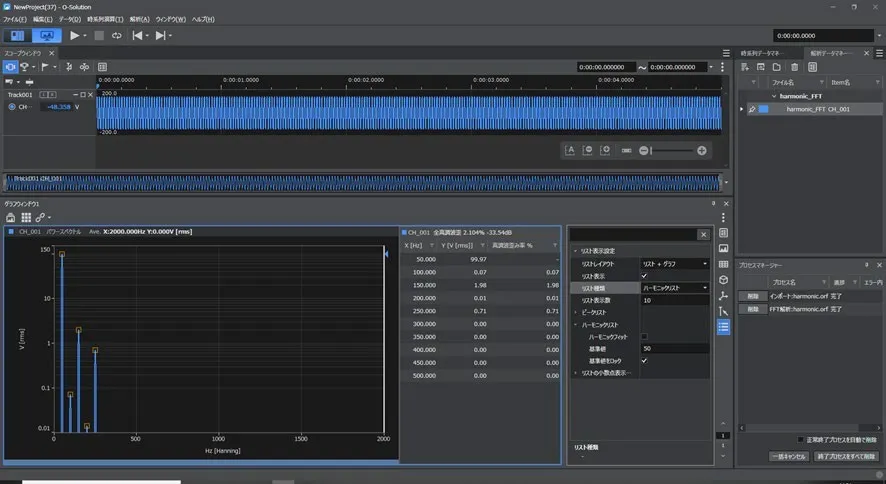The image size is (886, 484).
Task: Switch to monitor view mode icon
Action: point(47,35)
